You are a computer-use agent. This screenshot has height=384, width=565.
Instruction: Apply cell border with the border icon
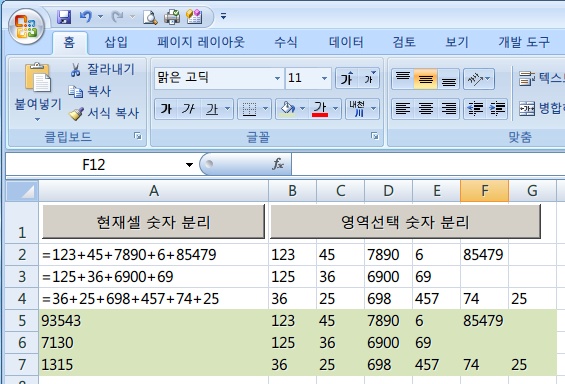[249, 109]
